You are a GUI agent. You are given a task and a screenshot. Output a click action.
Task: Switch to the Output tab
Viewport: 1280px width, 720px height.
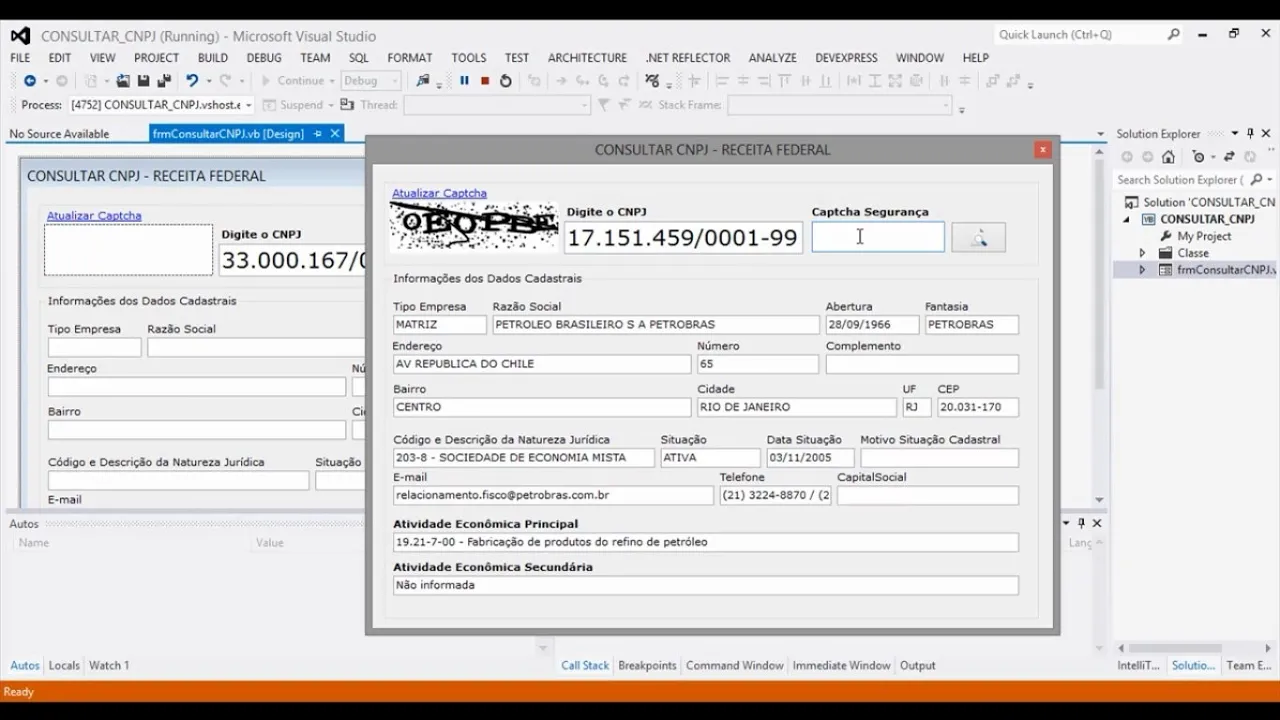pos(917,665)
